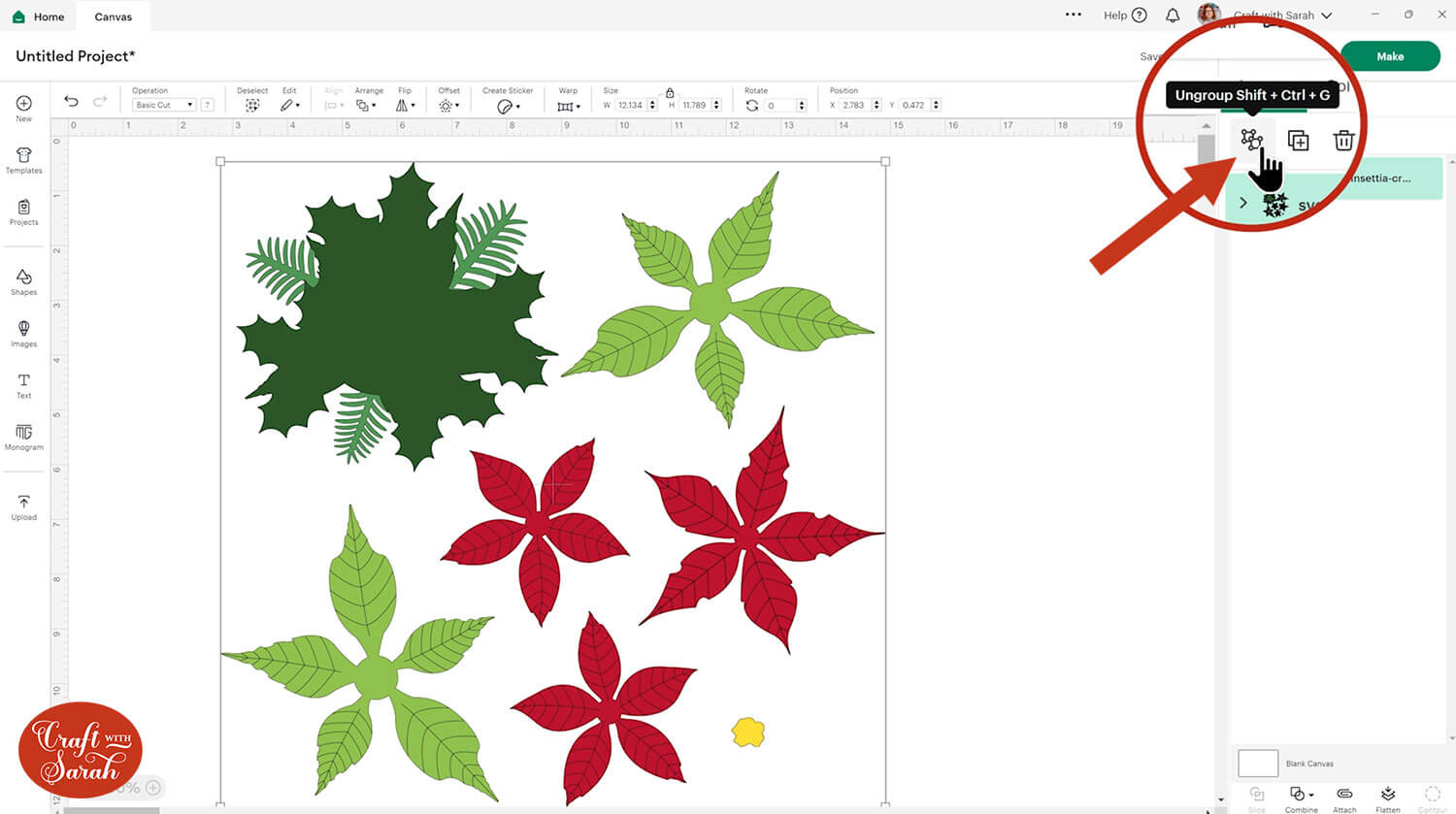Open the Monogram panel
The height and width of the screenshot is (814, 1456).
[x=23, y=437]
